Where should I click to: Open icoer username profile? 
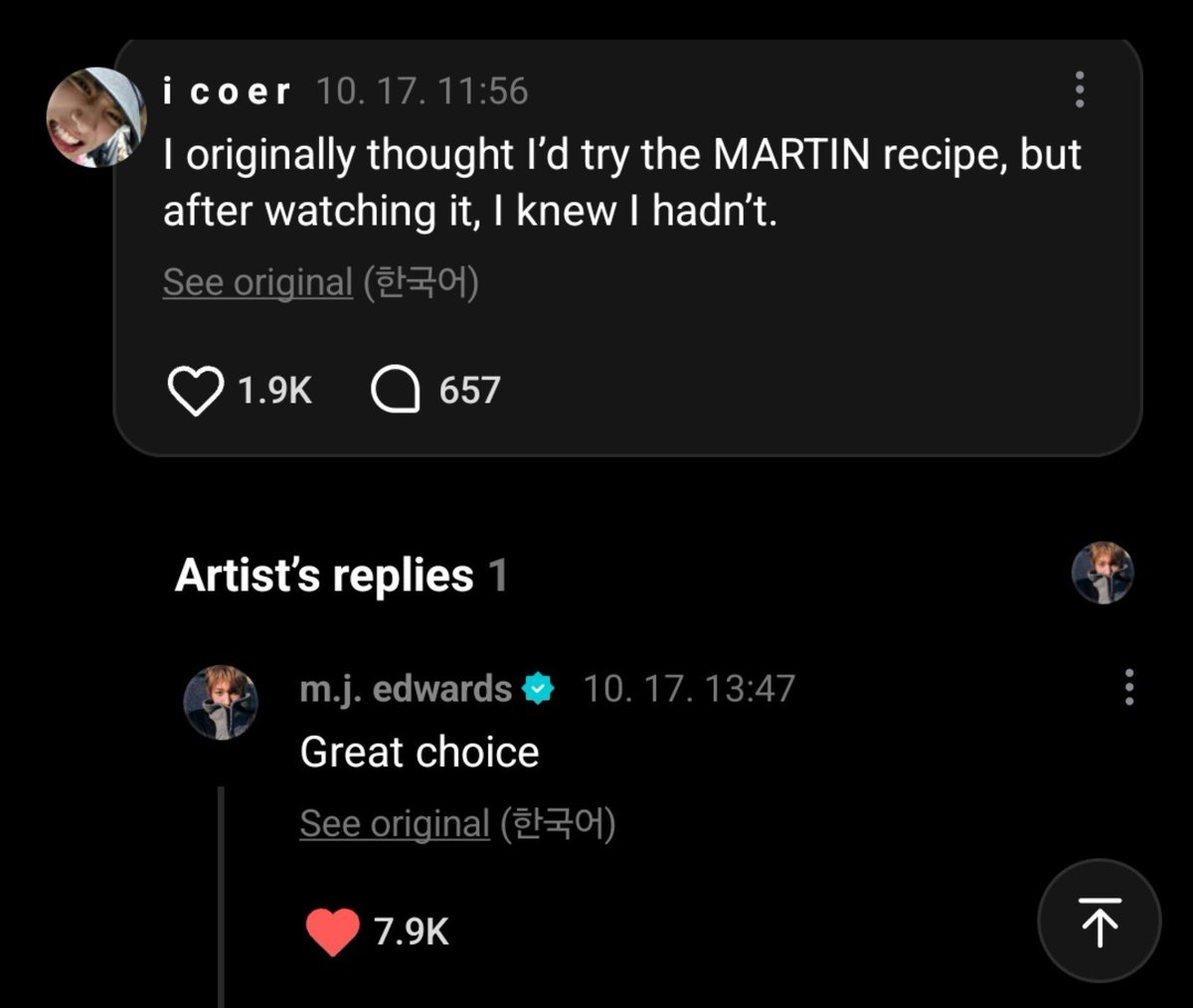227,91
